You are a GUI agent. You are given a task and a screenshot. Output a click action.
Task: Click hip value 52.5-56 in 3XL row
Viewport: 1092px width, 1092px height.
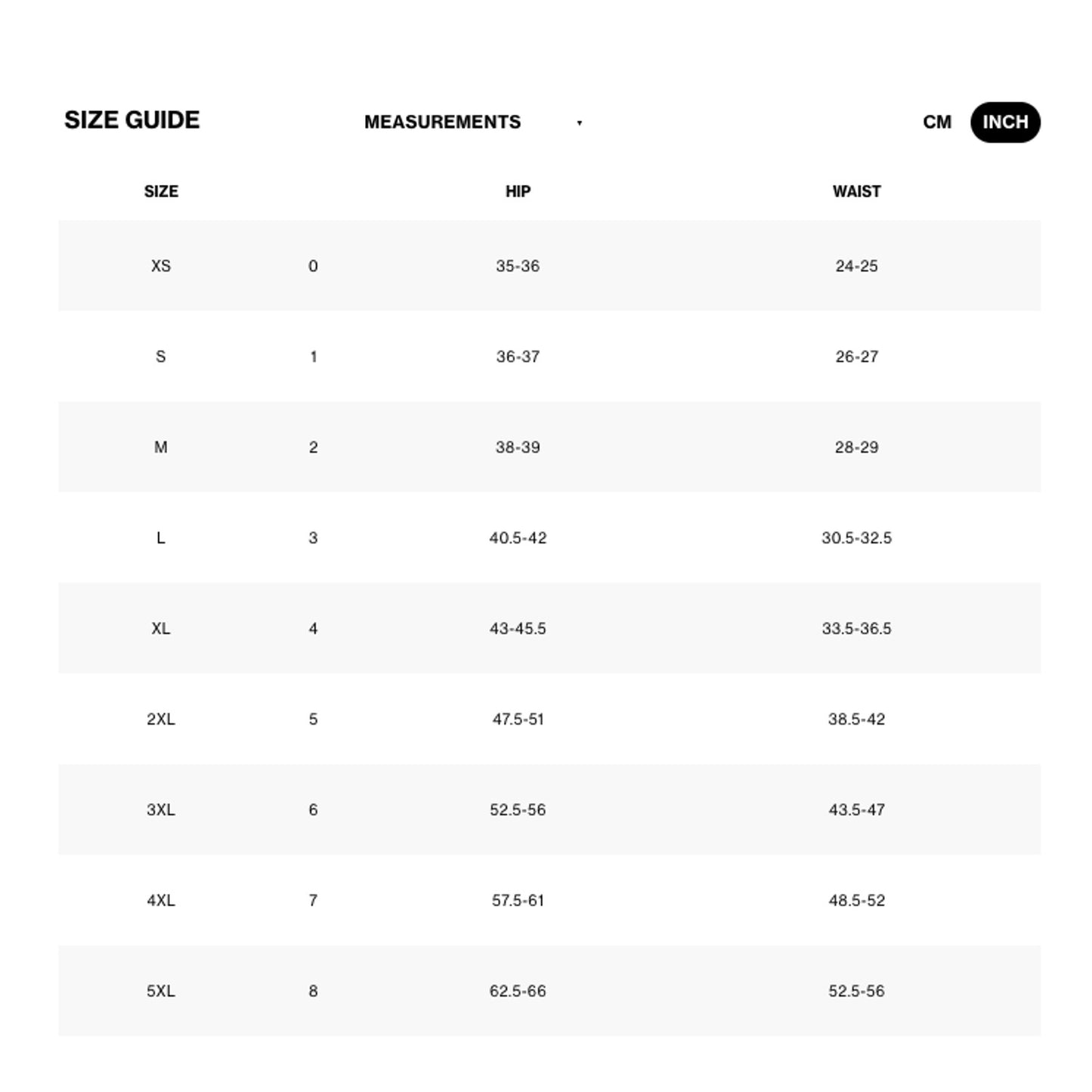[x=518, y=810]
